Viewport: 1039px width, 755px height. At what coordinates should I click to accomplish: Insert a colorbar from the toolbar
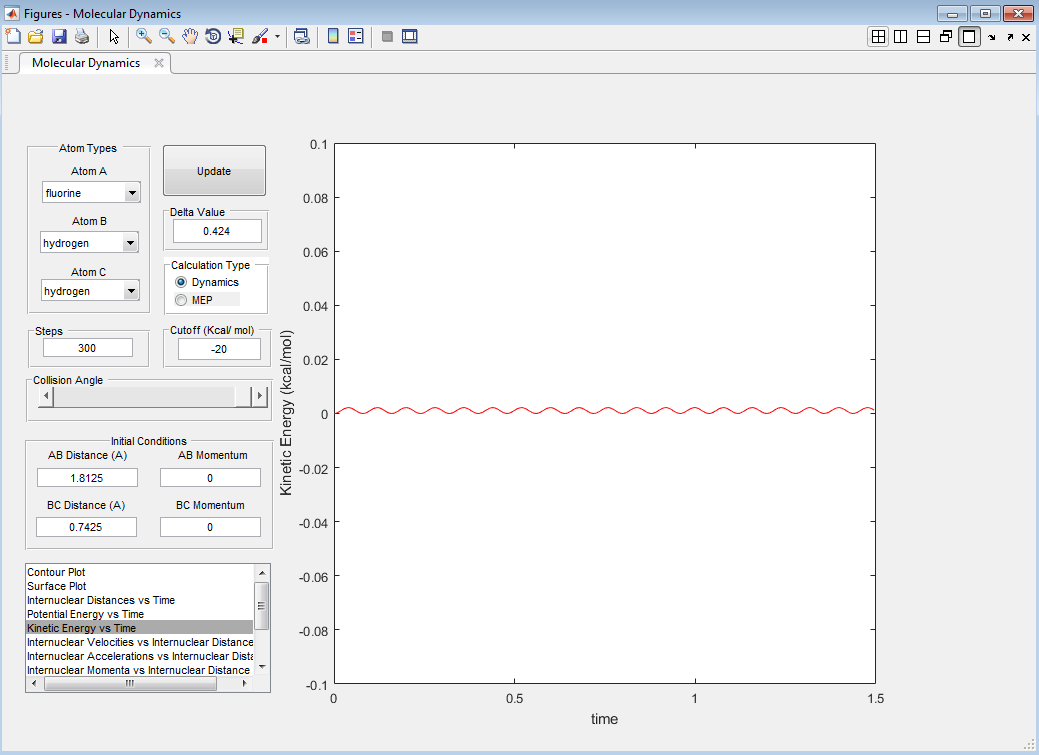(333, 36)
